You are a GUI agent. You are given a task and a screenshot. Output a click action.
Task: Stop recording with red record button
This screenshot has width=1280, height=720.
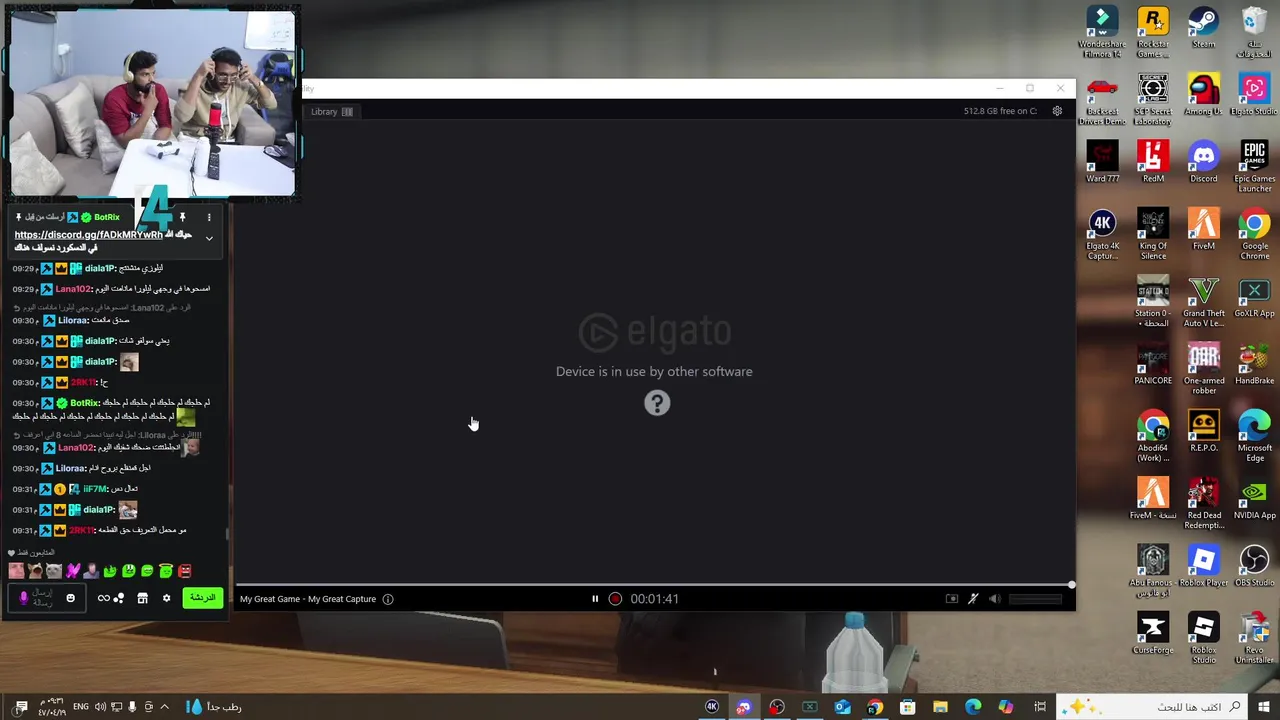(x=615, y=599)
